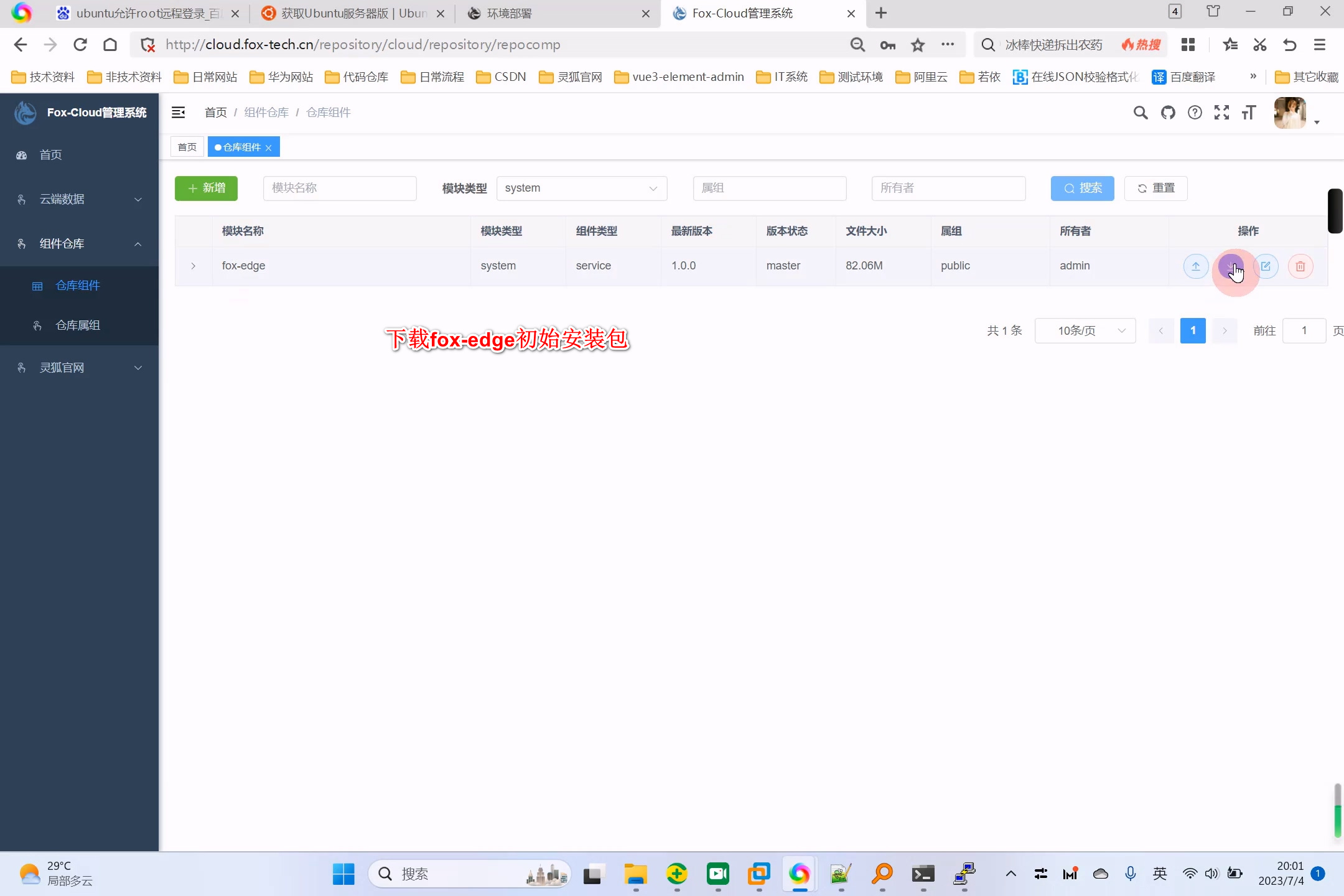Switch to the 首页 page tag

[187, 147]
